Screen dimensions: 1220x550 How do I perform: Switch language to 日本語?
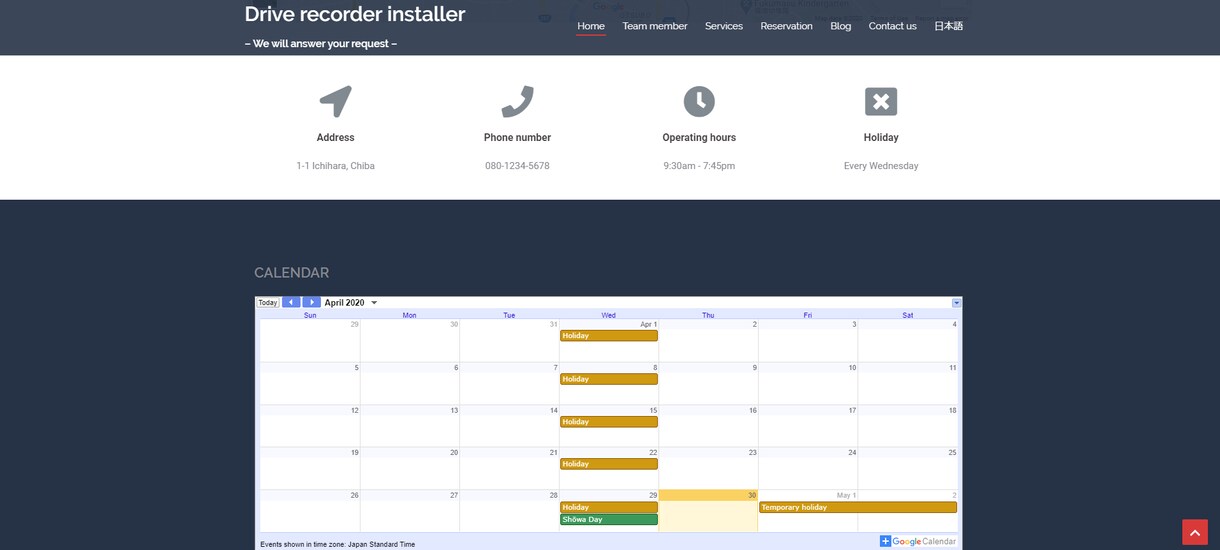(948, 26)
